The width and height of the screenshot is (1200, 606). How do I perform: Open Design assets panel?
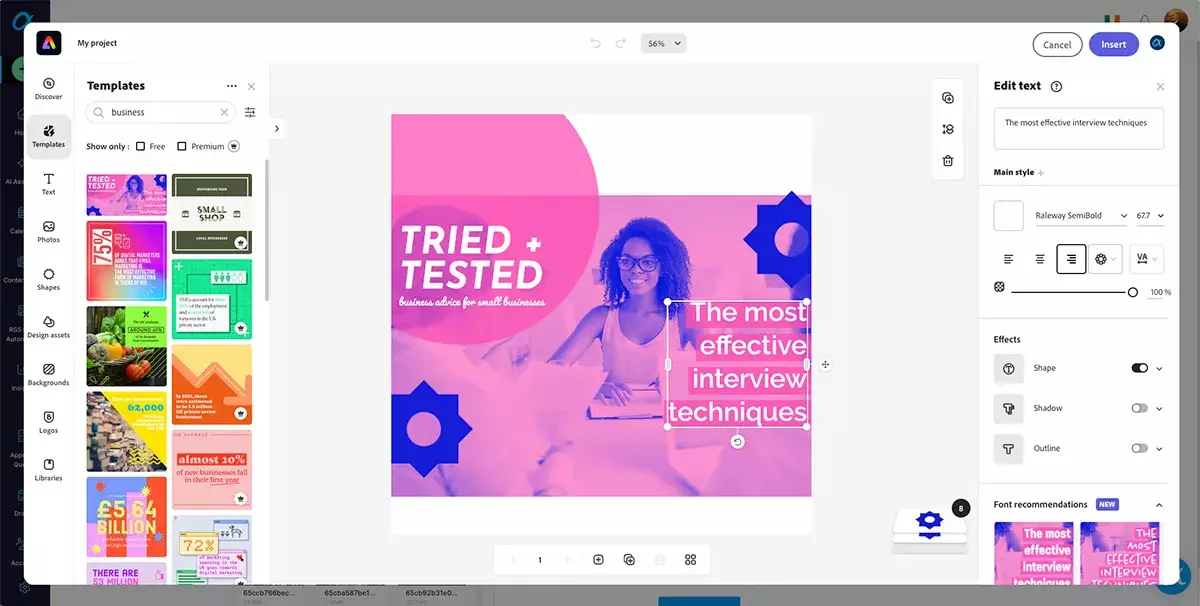click(x=48, y=326)
